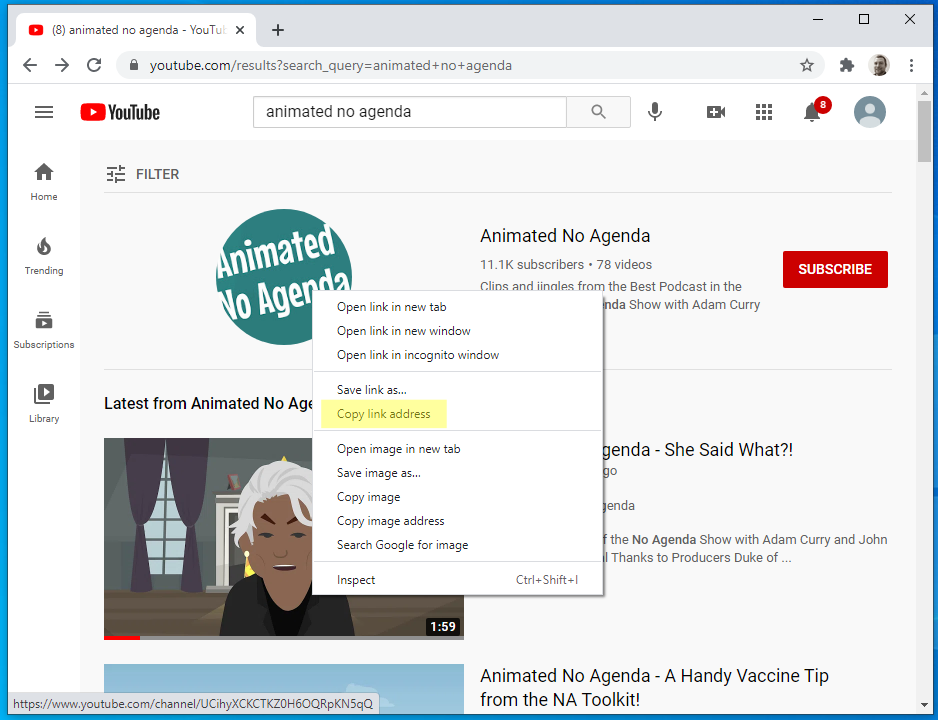Choose Inspect from the context menu

(458, 579)
